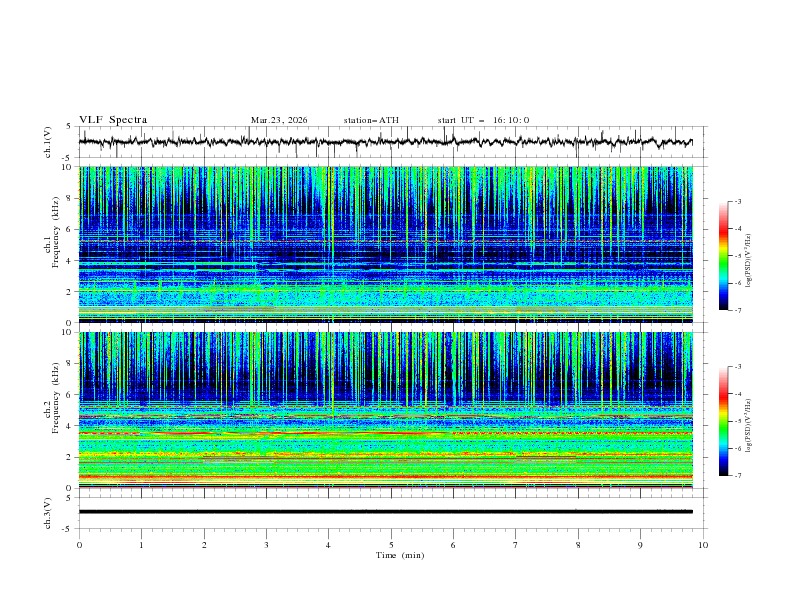Click the ch.1(V) axis label at top left

(x=48, y=142)
